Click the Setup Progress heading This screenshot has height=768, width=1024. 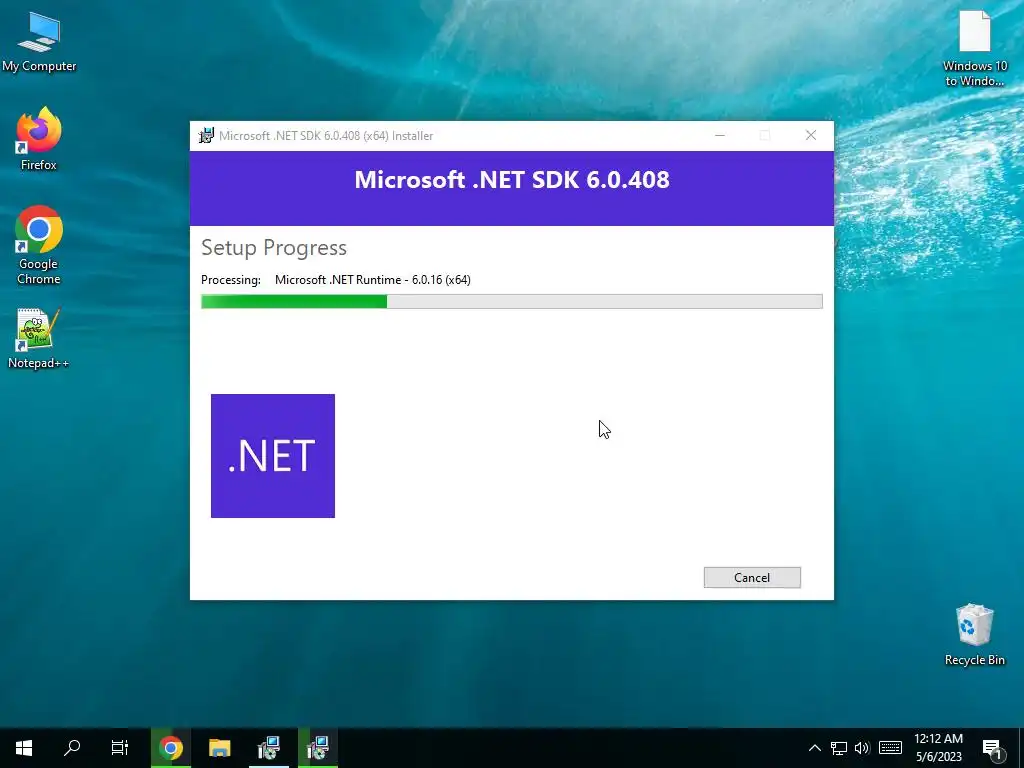pos(274,248)
